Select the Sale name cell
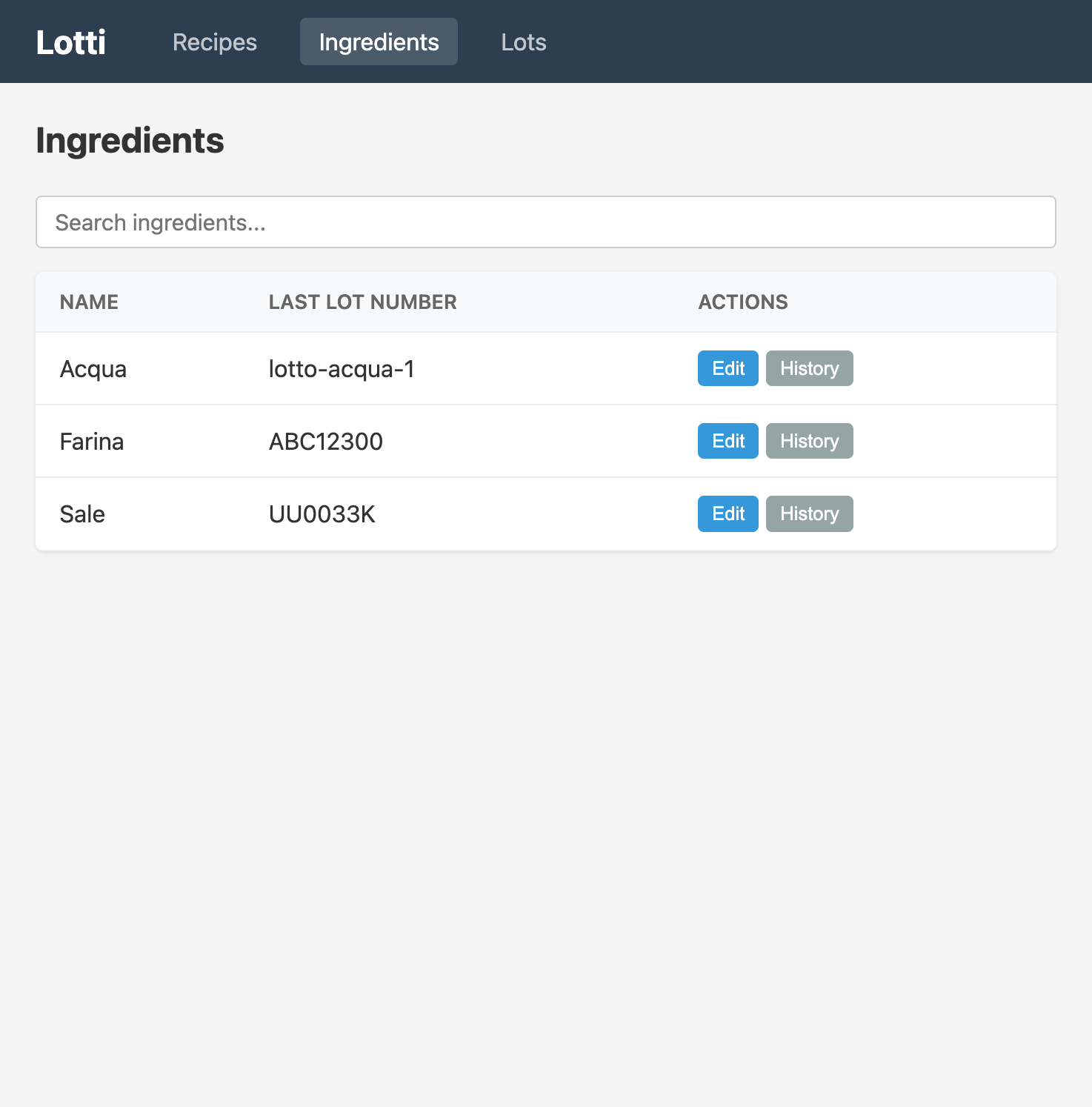Image resolution: width=1092 pixels, height=1107 pixels. [x=82, y=514]
